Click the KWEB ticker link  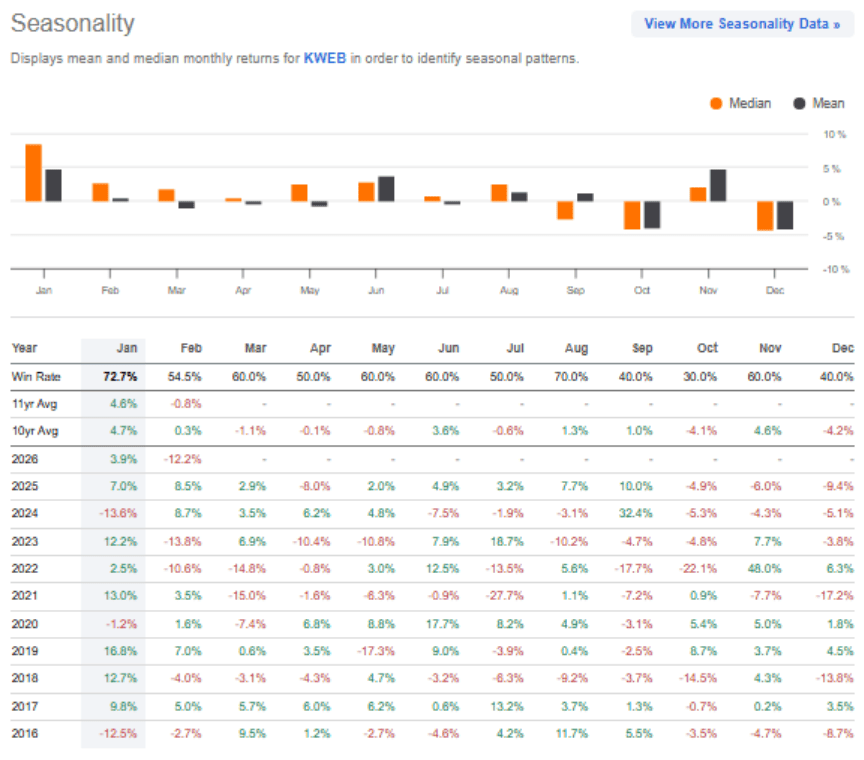325,58
